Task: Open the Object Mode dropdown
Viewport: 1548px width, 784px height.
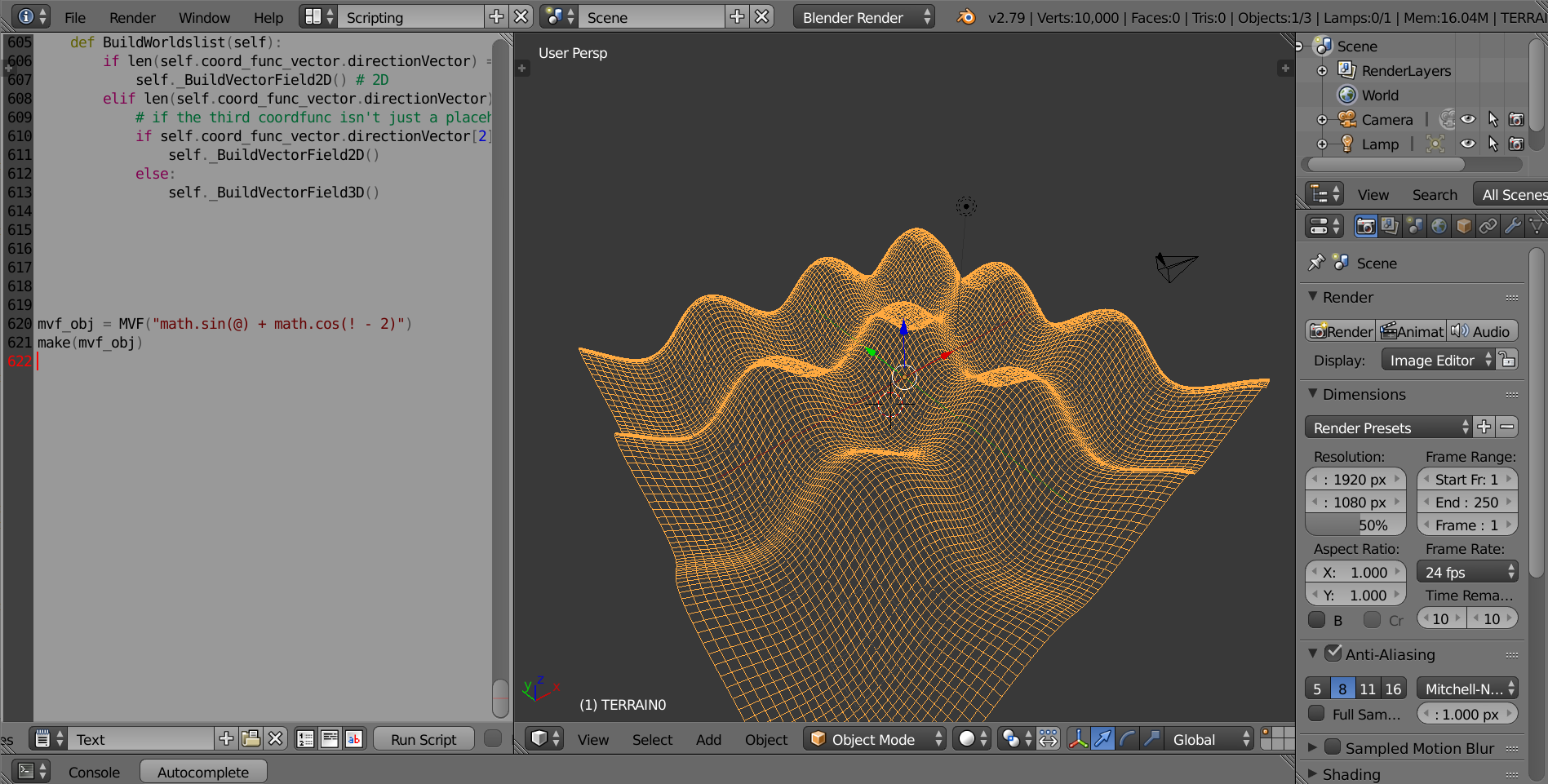Action: 874,739
